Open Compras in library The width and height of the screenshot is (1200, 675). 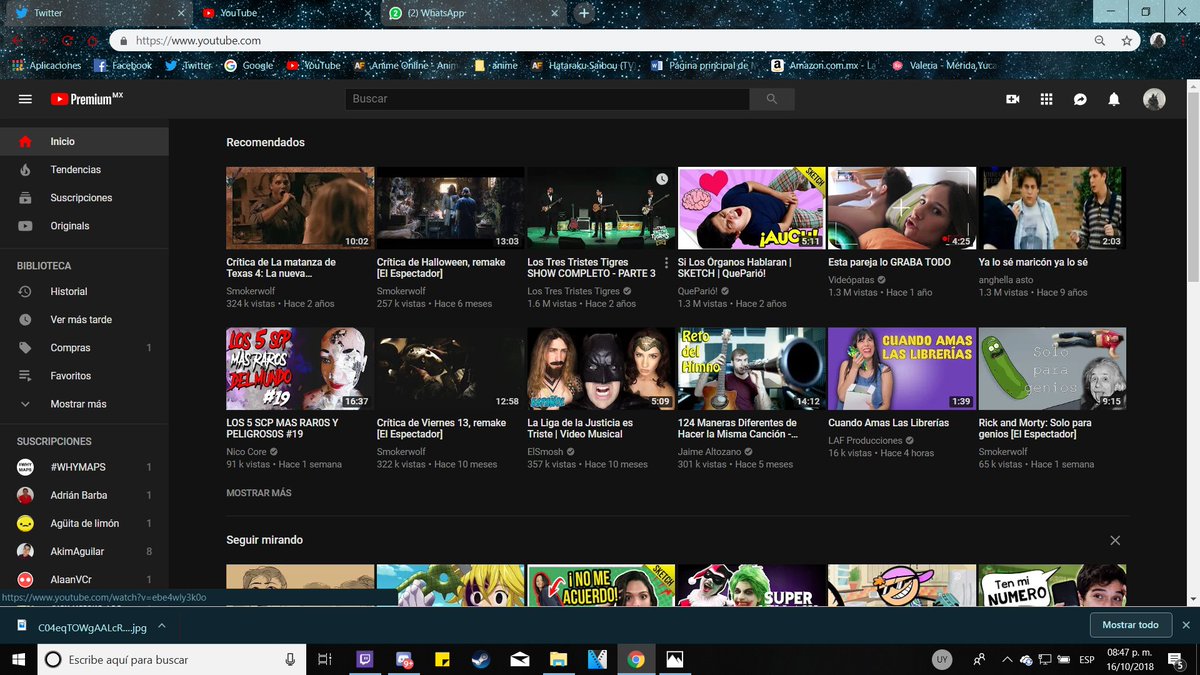(x=84, y=347)
